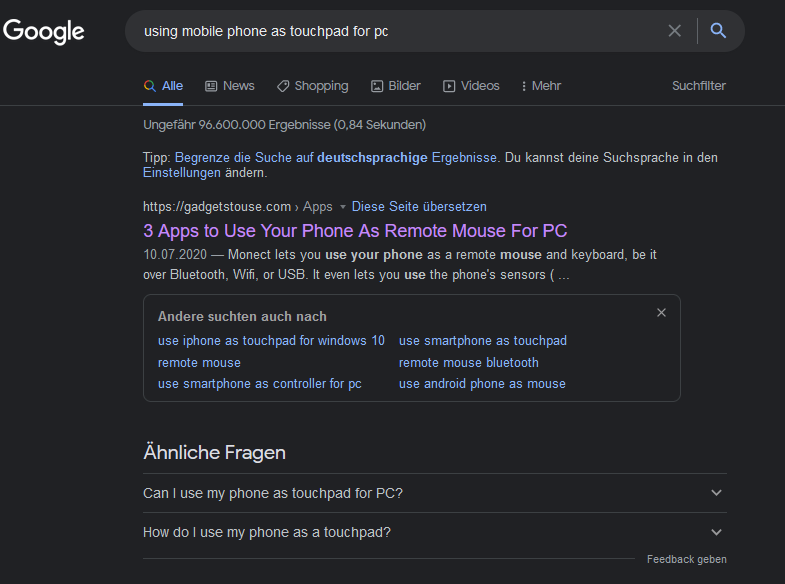This screenshot has height=584, width=785.
Task: Click 'Diese Seite übersetzen' link
Action: (419, 206)
